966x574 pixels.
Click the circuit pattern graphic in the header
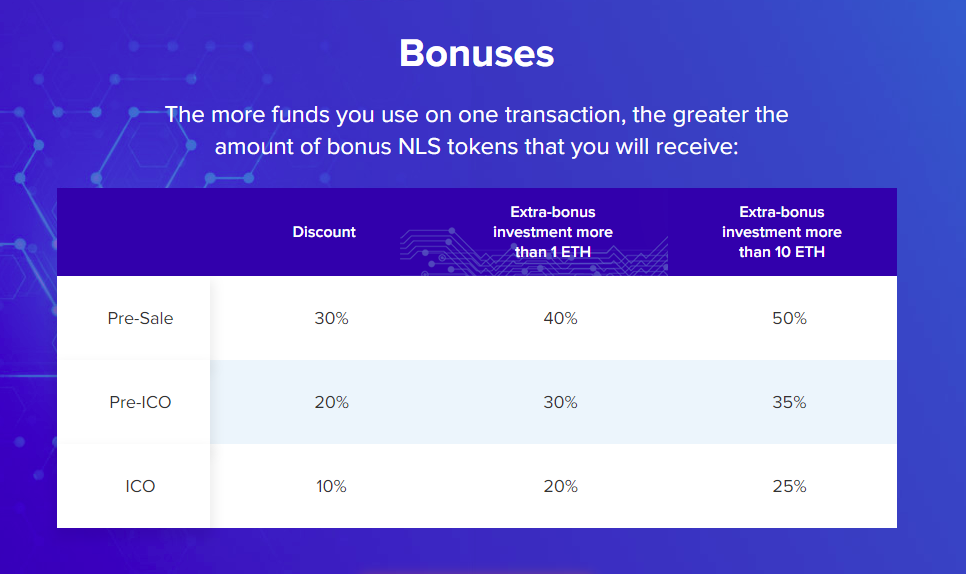[534, 251]
